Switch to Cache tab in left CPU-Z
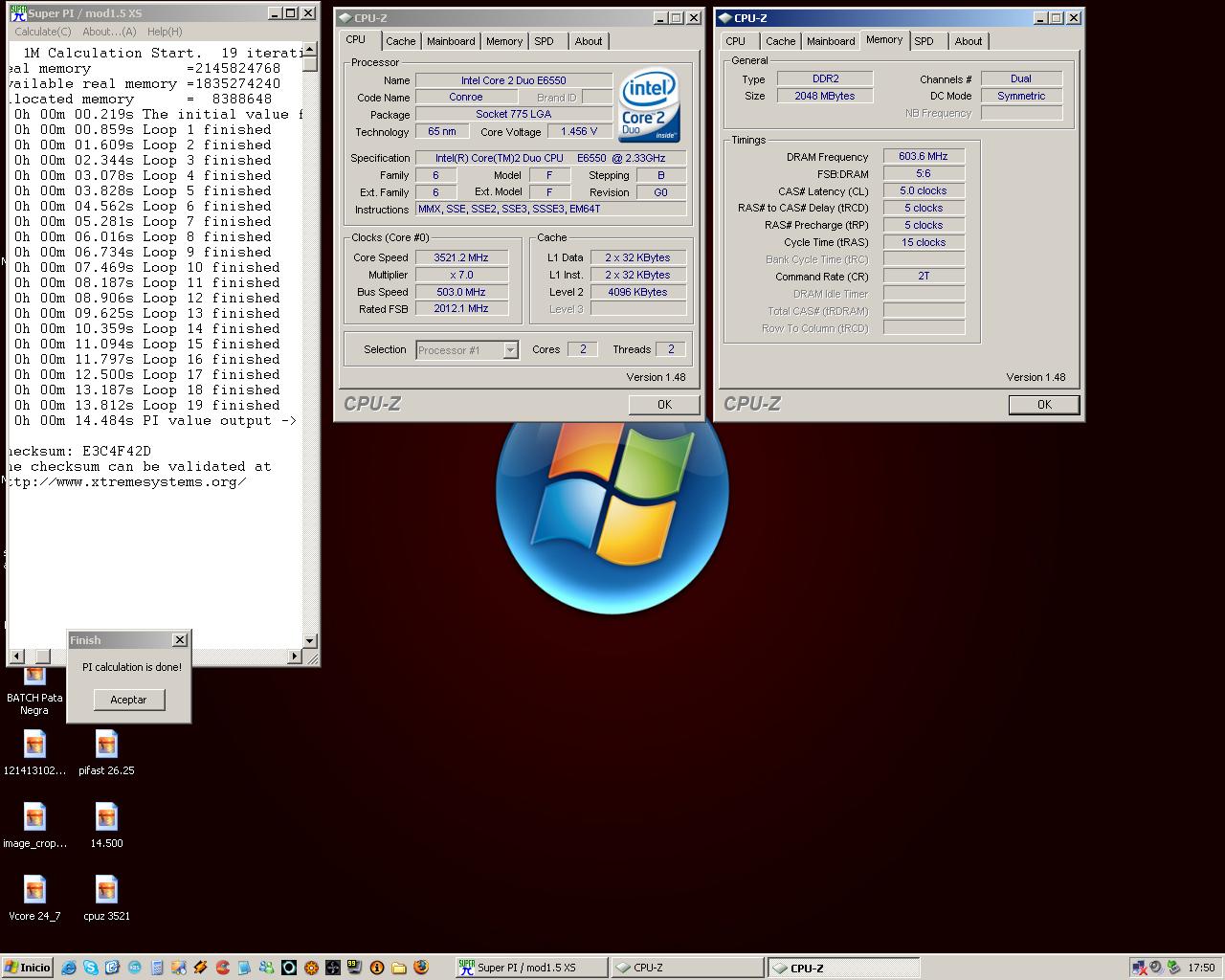 pyautogui.click(x=401, y=41)
